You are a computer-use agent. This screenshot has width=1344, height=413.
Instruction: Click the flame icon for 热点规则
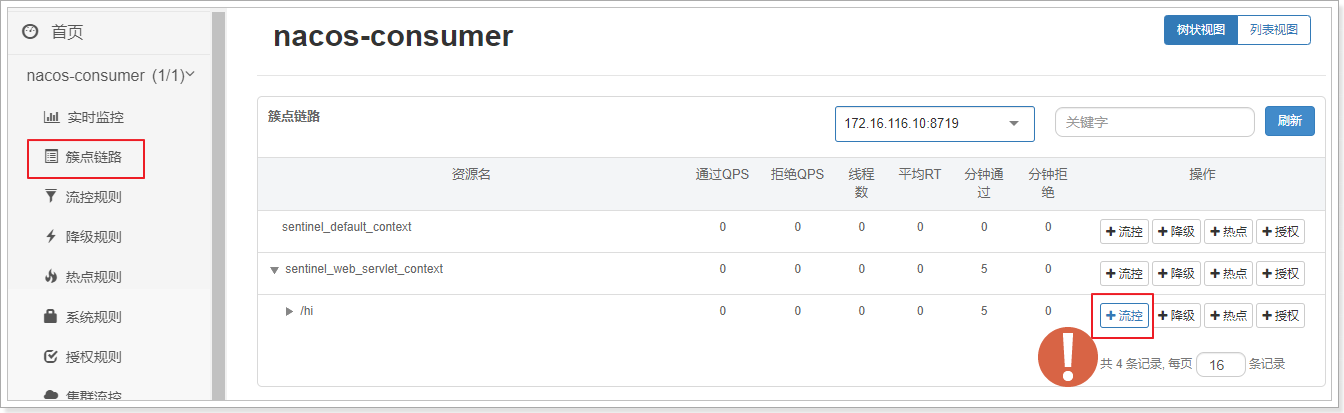pyautogui.click(x=51, y=277)
